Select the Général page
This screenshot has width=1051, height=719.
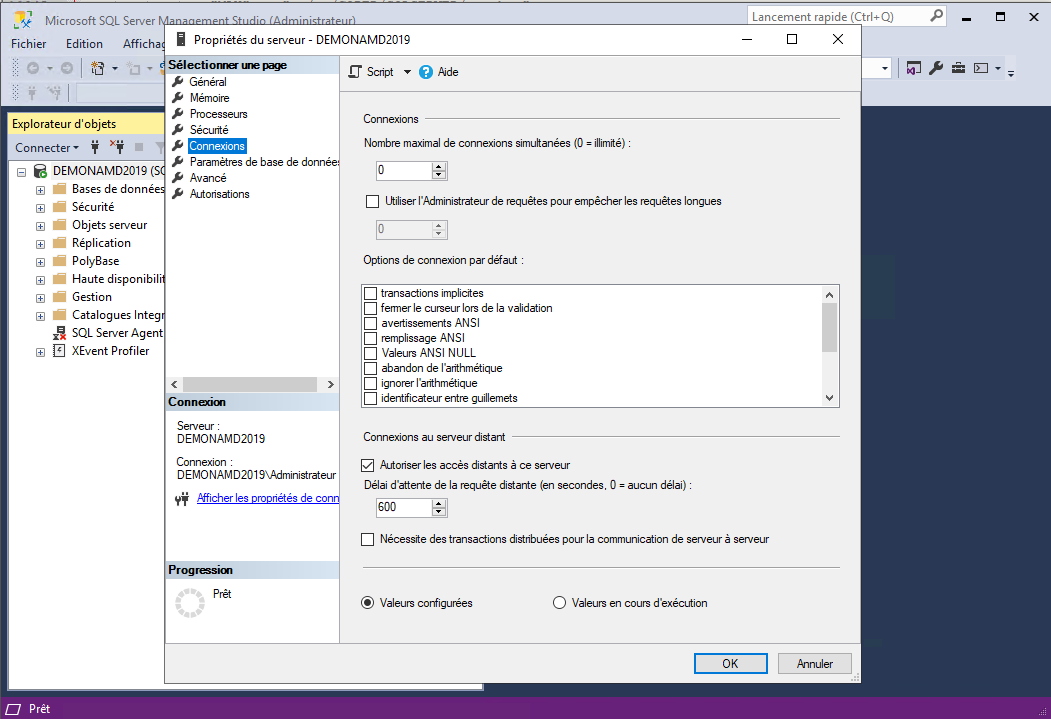point(208,82)
